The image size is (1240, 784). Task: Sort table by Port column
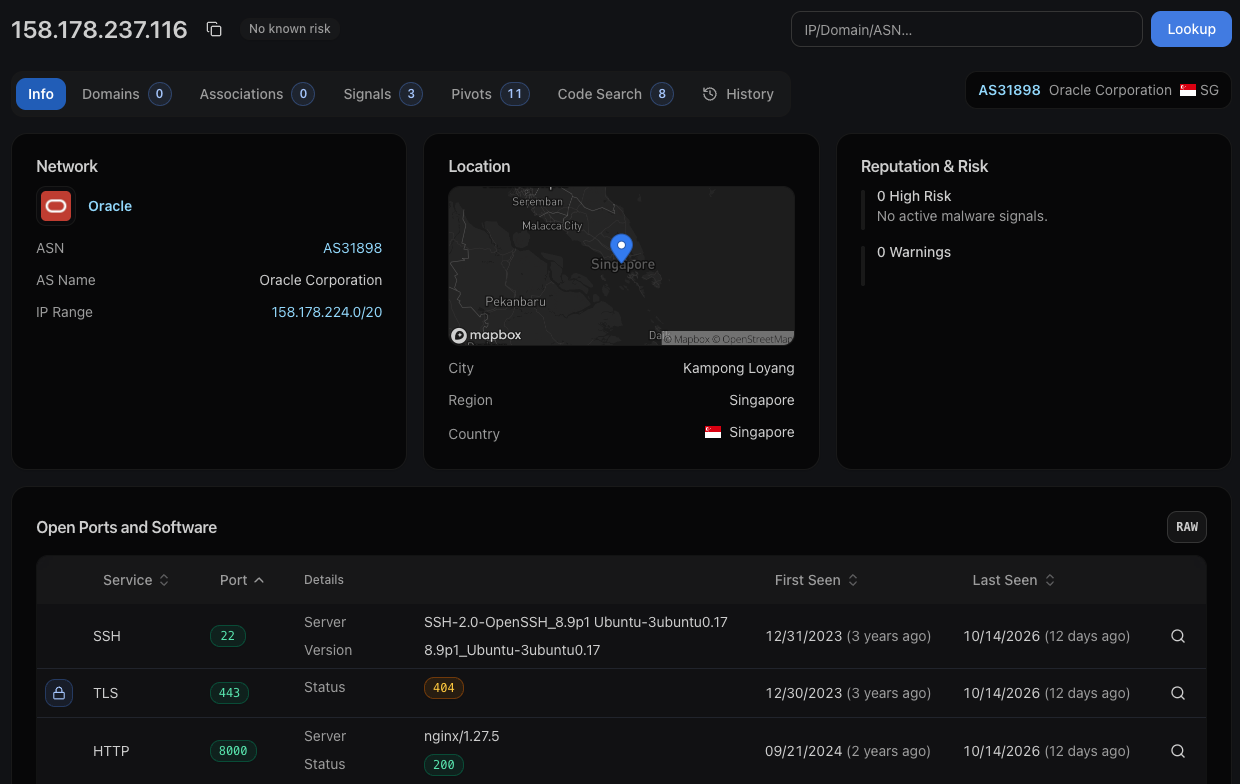click(242, 580)
